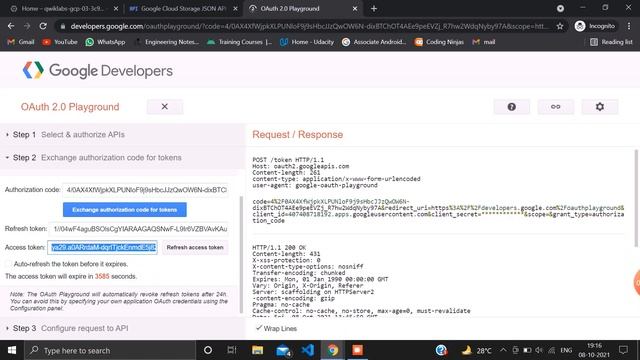
Task: Open the 28°C weather widget
Action: (x=476, y=350)
